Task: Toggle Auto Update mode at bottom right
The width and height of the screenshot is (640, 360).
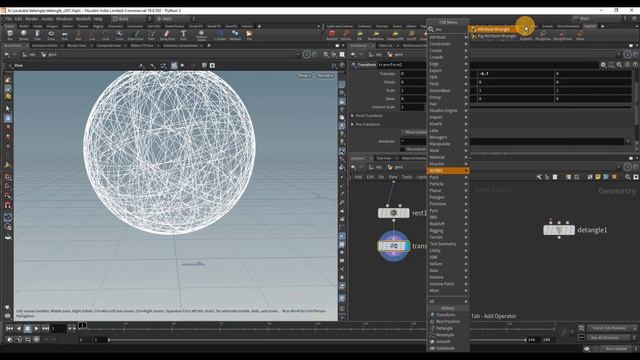Action: tap(616, 349)
